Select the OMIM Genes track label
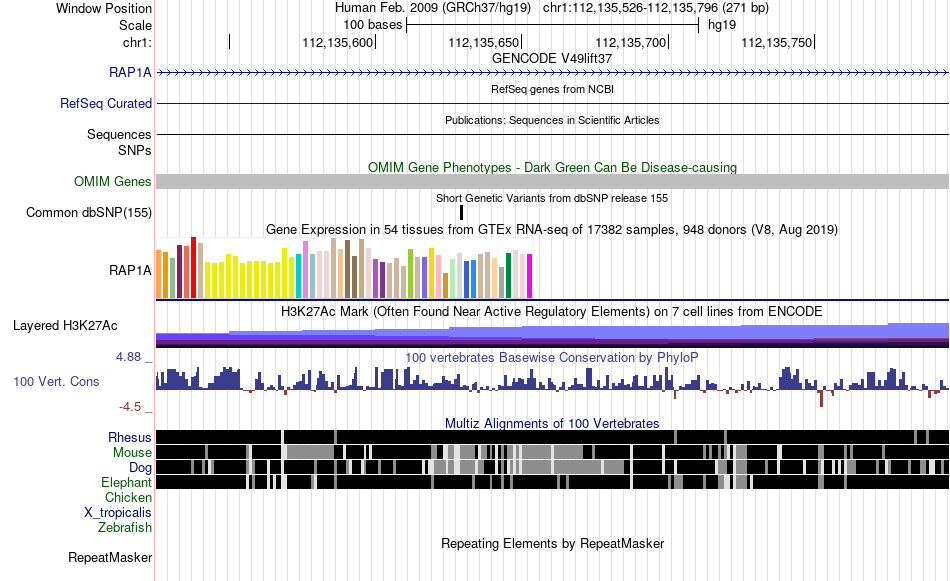Viewport: 950px width, 581px height. pos(112,182)
